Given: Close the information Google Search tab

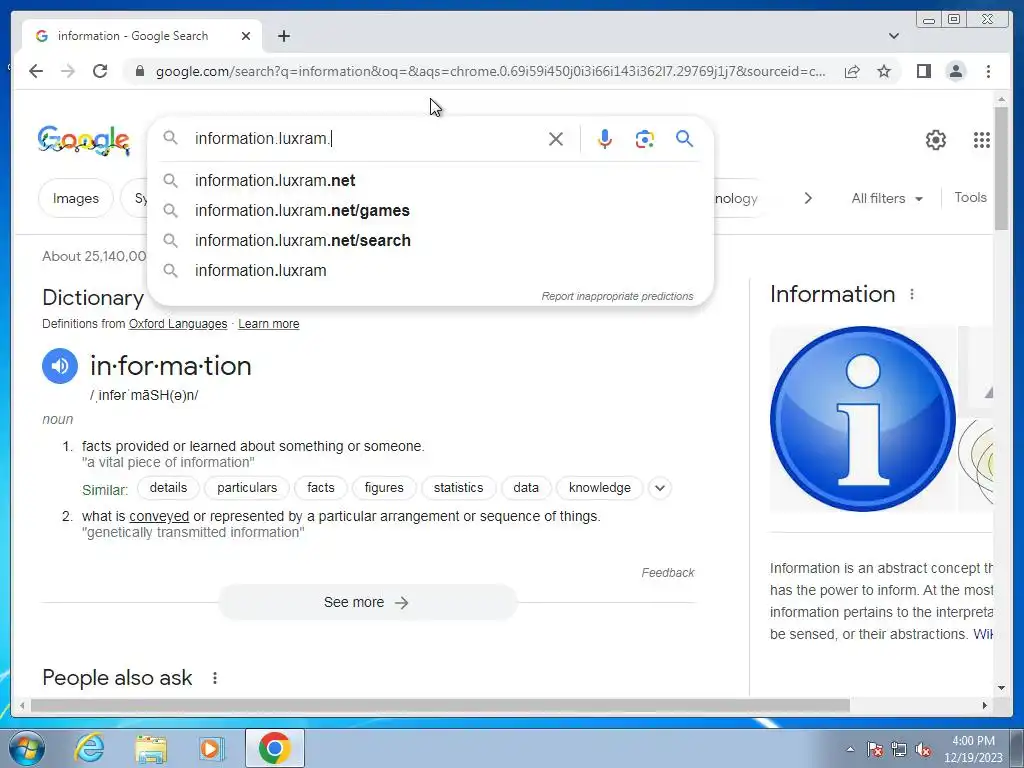Looking at the screenshot, I should pyautogui.click(x=246, y=36).
